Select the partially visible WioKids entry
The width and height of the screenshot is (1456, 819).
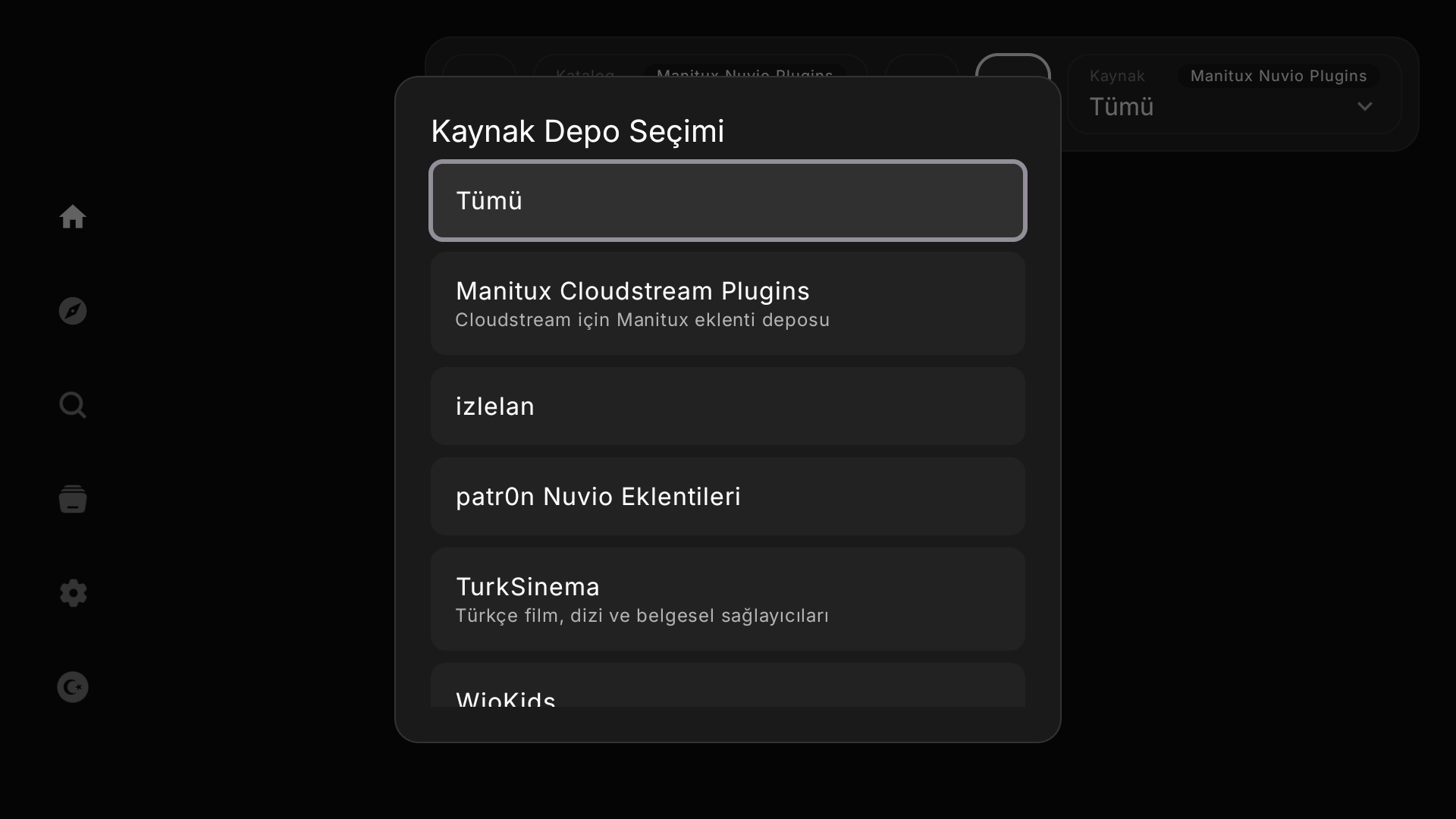[x=728, y=686]
